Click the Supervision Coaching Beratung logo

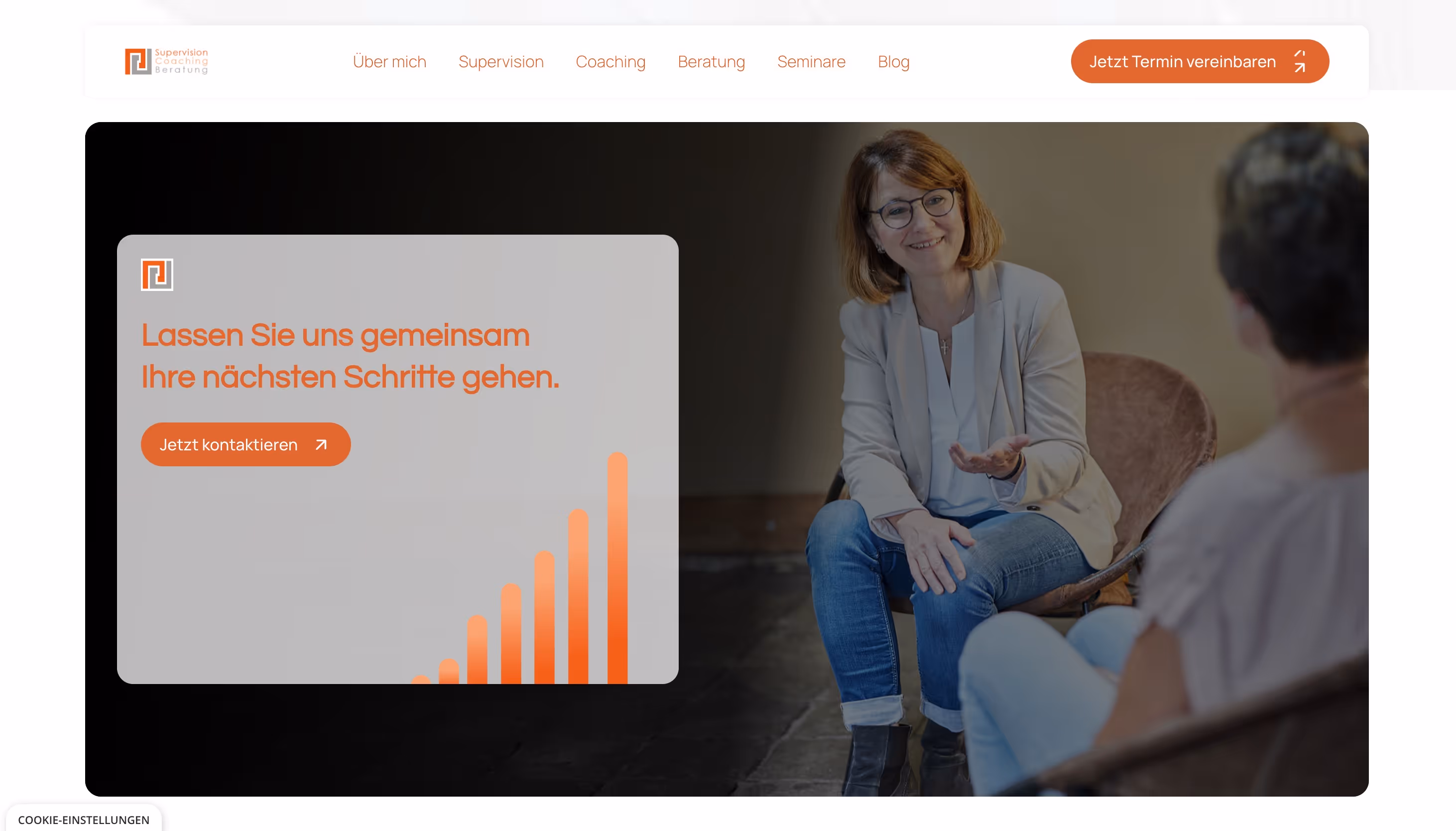pos(166,61)
